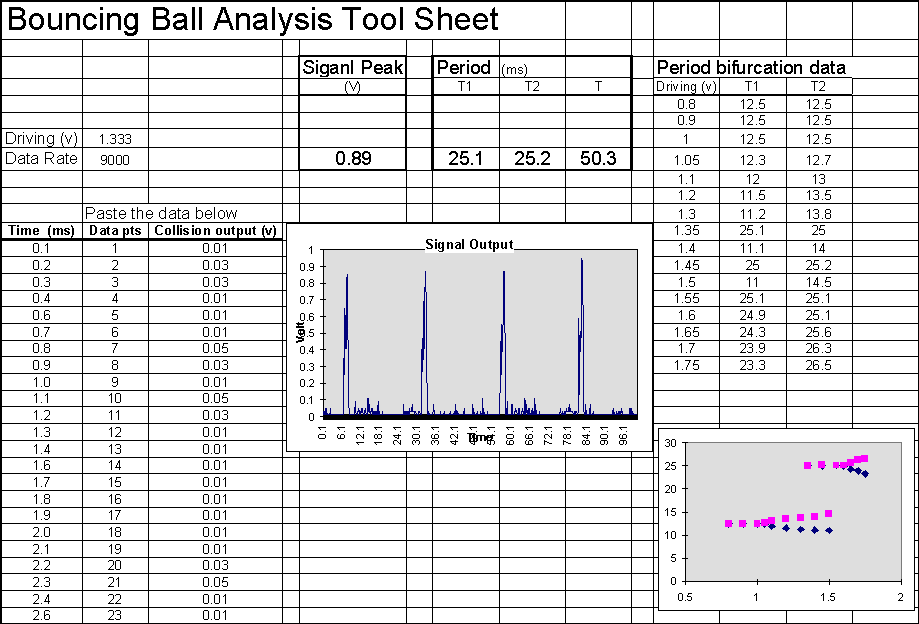The width and height of the screenshot is (919, 624).
Task: Click the Driving 1.75 cell in bifurcation table
Action: point(686,366)
